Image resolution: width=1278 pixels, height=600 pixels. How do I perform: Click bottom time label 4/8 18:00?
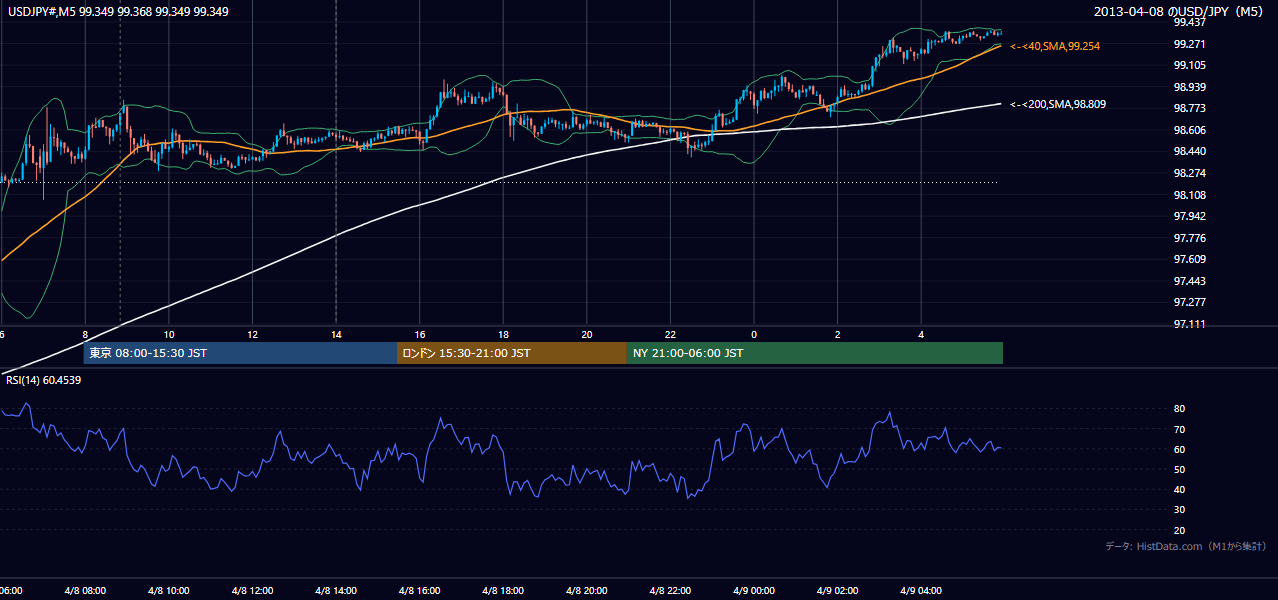point(503,590)
